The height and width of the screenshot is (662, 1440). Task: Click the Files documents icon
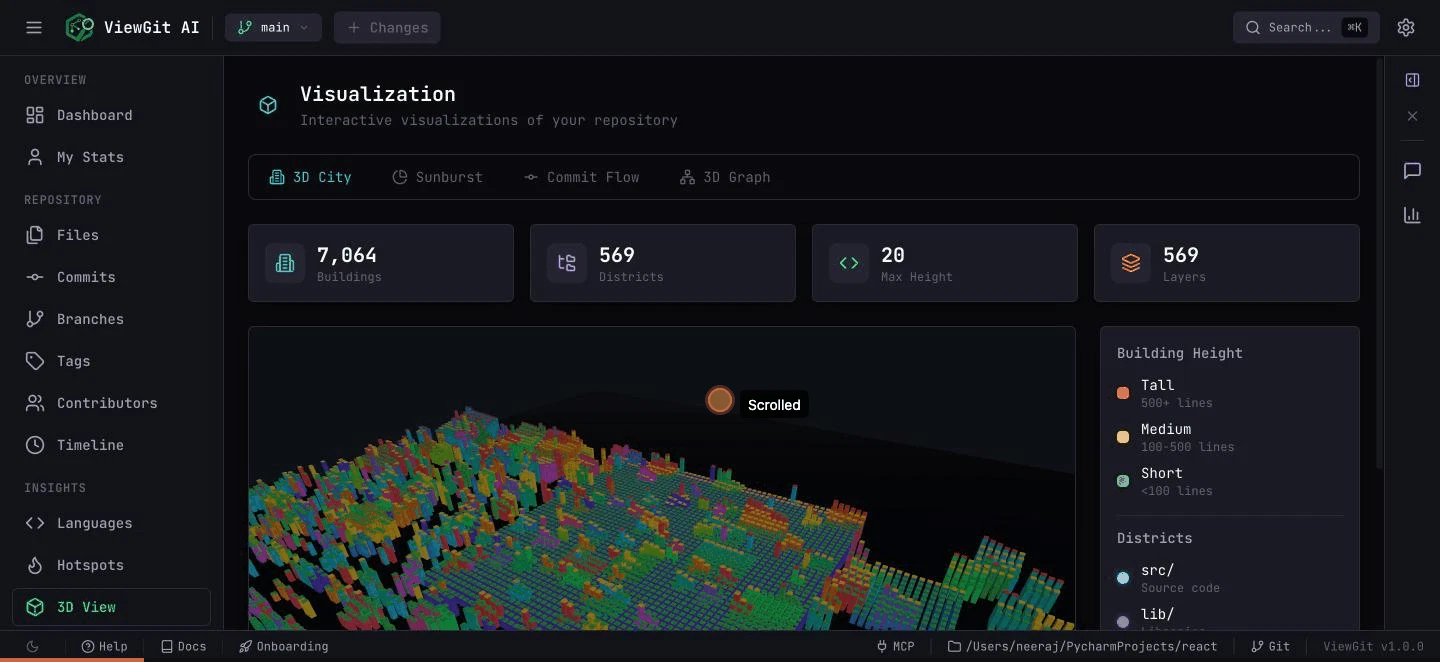click(35, 235)
